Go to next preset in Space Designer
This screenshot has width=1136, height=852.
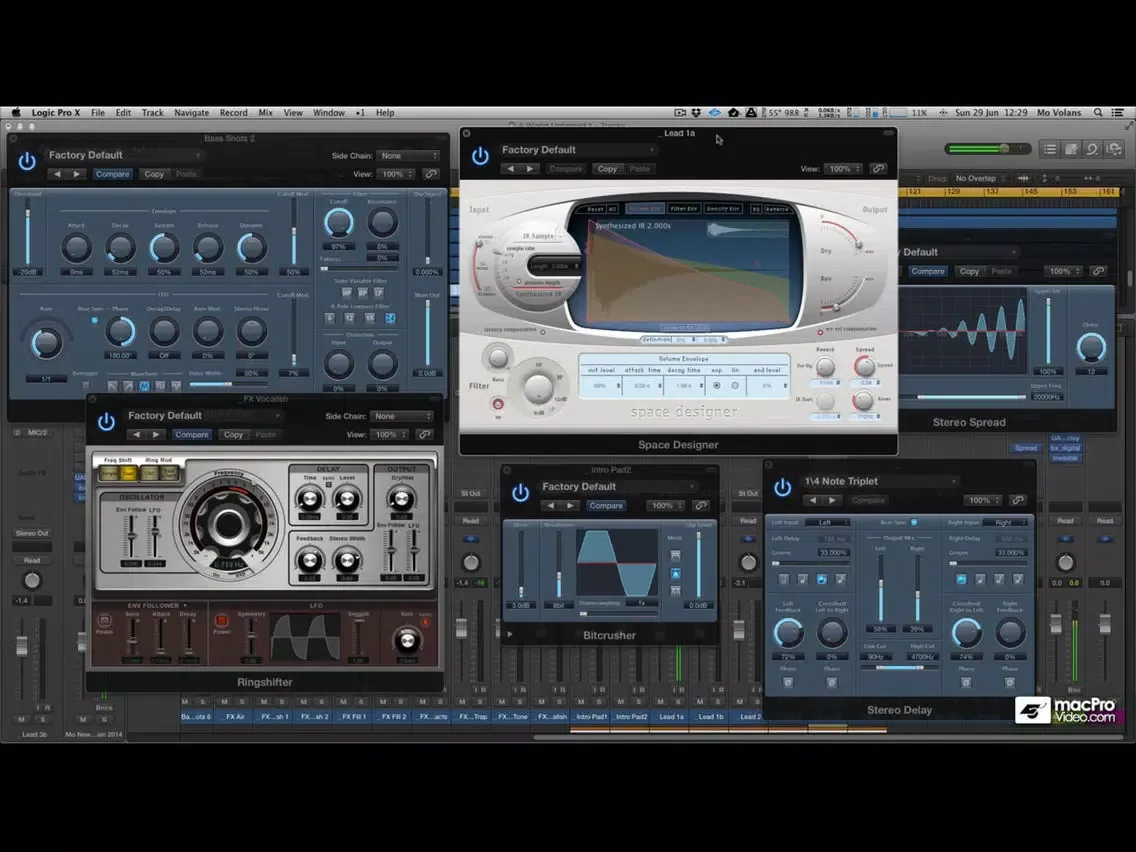click(530, 168)
